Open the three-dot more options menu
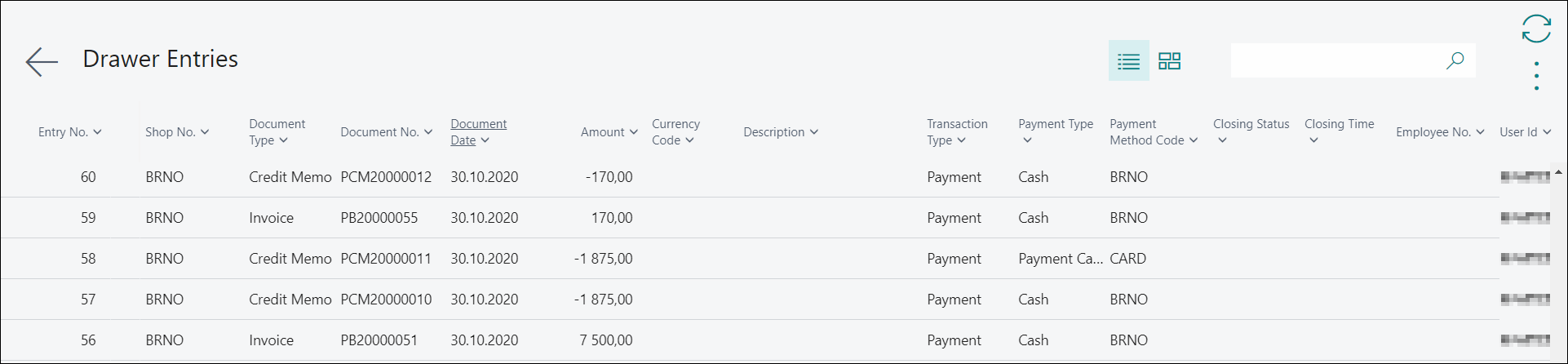The image size is (1568, 364). click(1536, 76)
